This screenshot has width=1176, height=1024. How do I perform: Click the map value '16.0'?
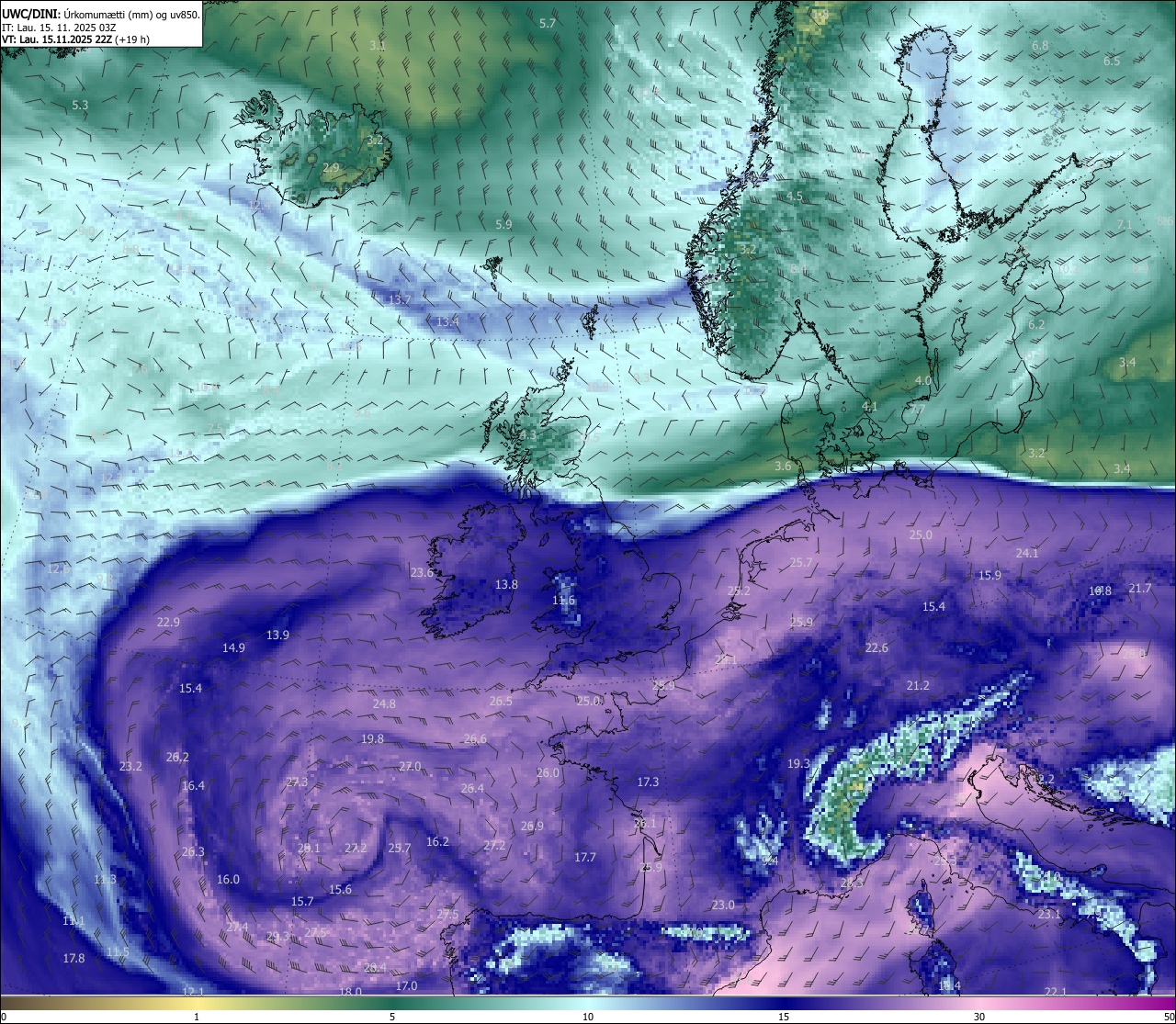point(228,879)
